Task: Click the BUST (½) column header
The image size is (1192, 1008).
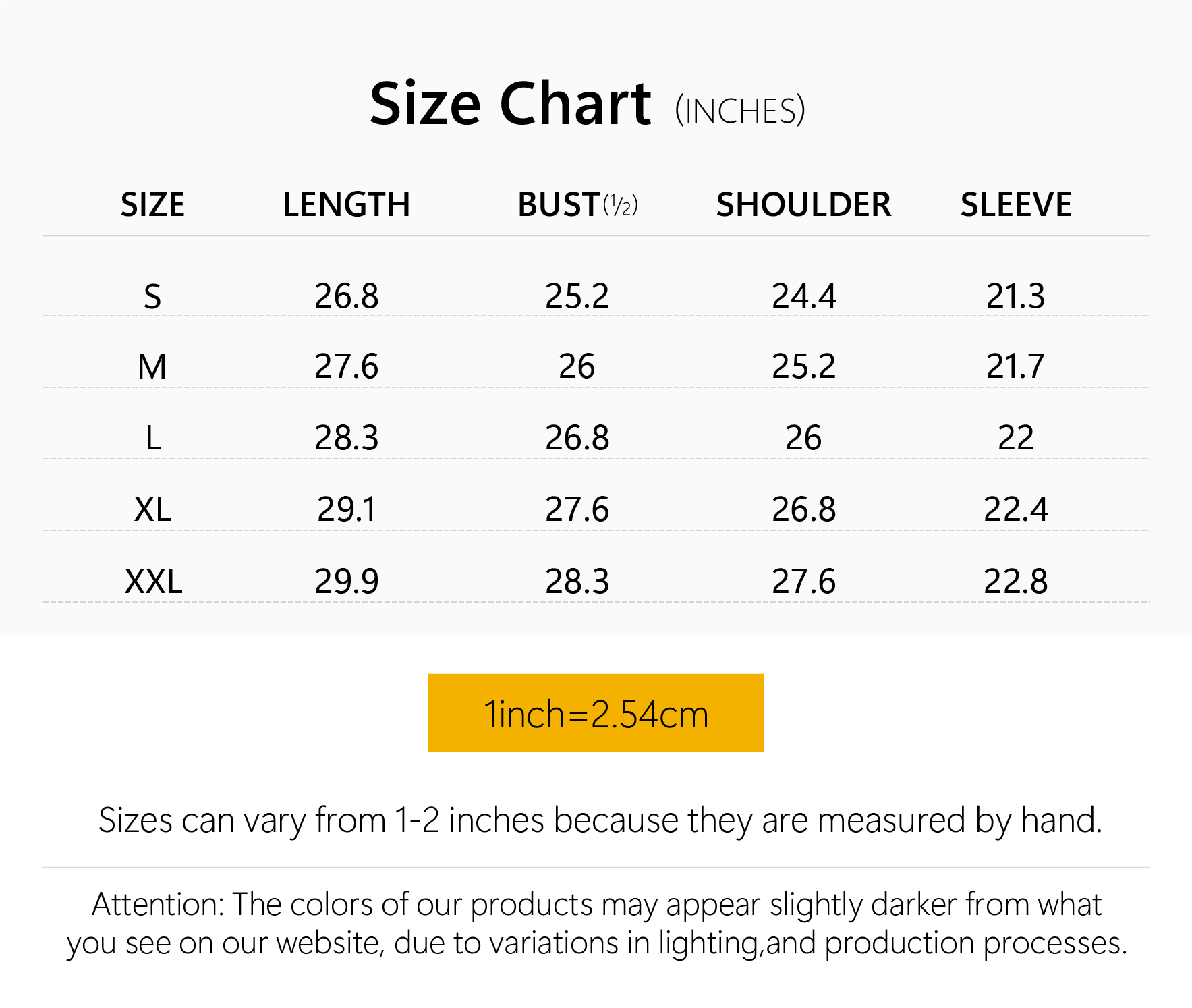Action: [577, 204]
